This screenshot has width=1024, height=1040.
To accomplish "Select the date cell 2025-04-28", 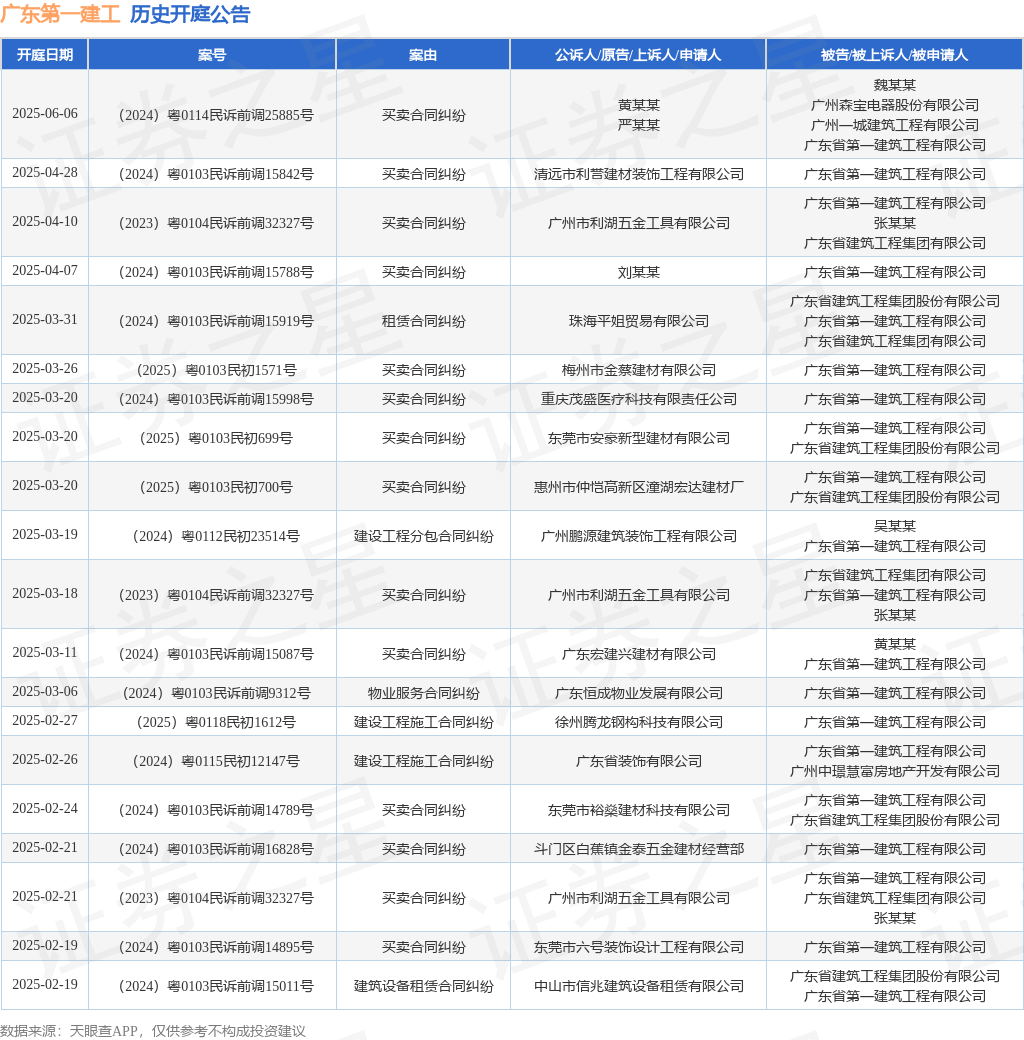I will pyautogui.click(x=44, y=172).
